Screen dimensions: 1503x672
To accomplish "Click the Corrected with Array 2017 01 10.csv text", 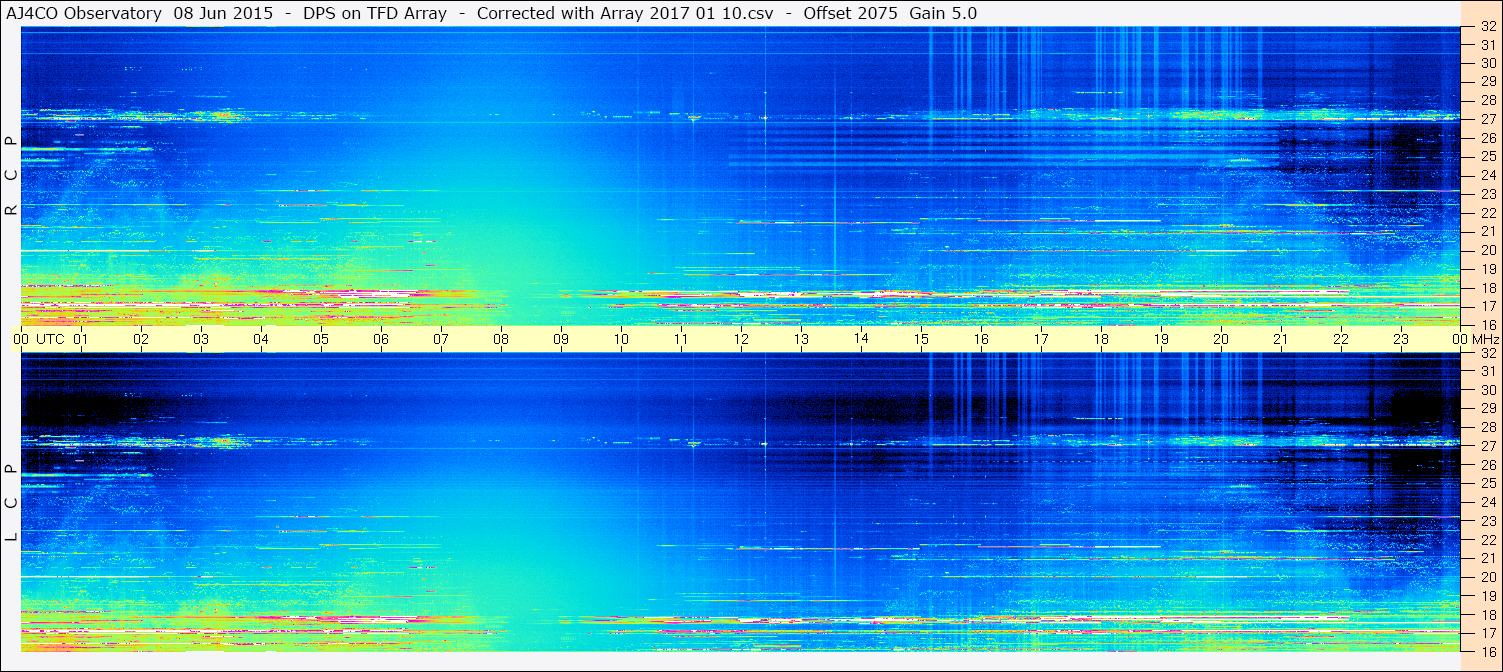I will click(x=625, y=14).
